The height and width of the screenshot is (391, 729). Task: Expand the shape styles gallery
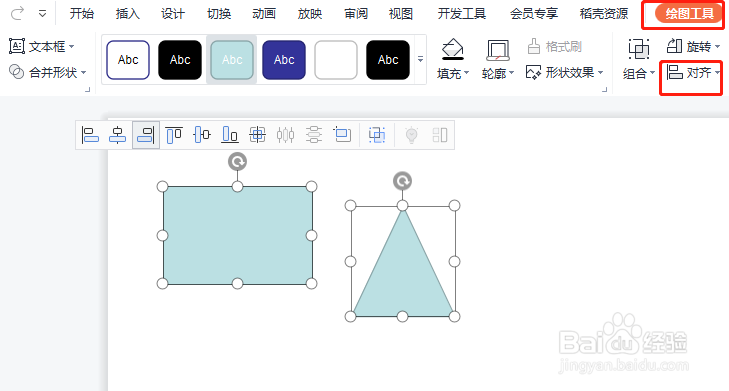tap(420, 60)
